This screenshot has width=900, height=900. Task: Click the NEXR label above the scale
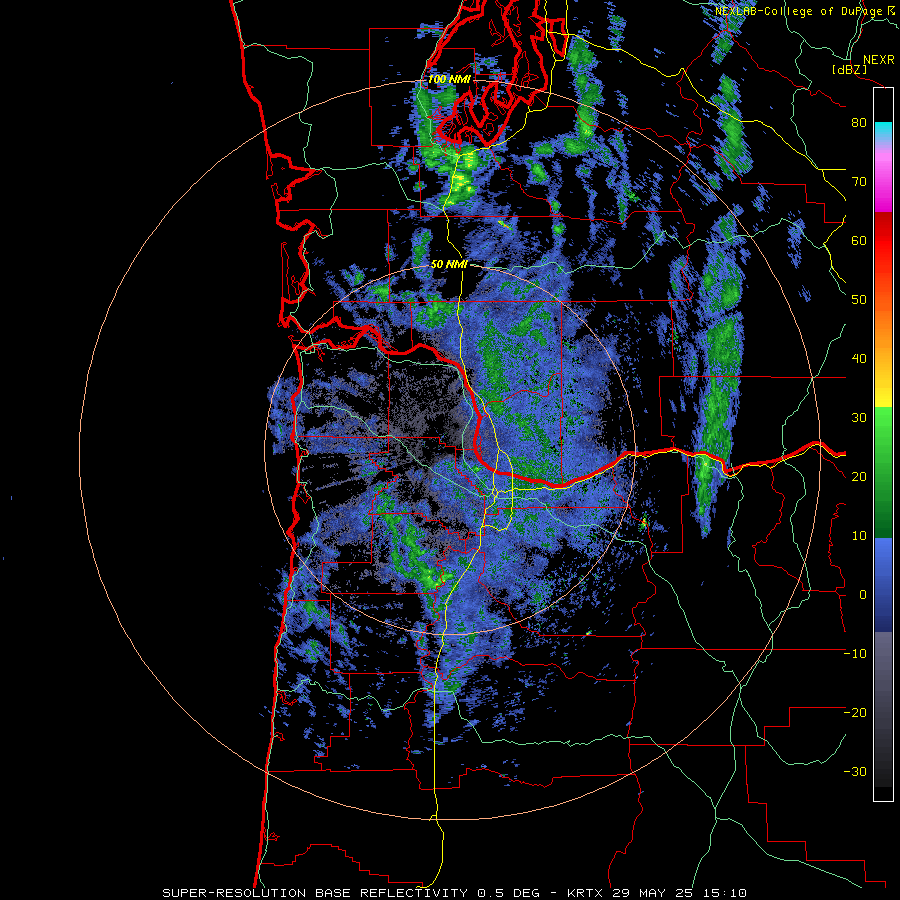tap(878, 60)
